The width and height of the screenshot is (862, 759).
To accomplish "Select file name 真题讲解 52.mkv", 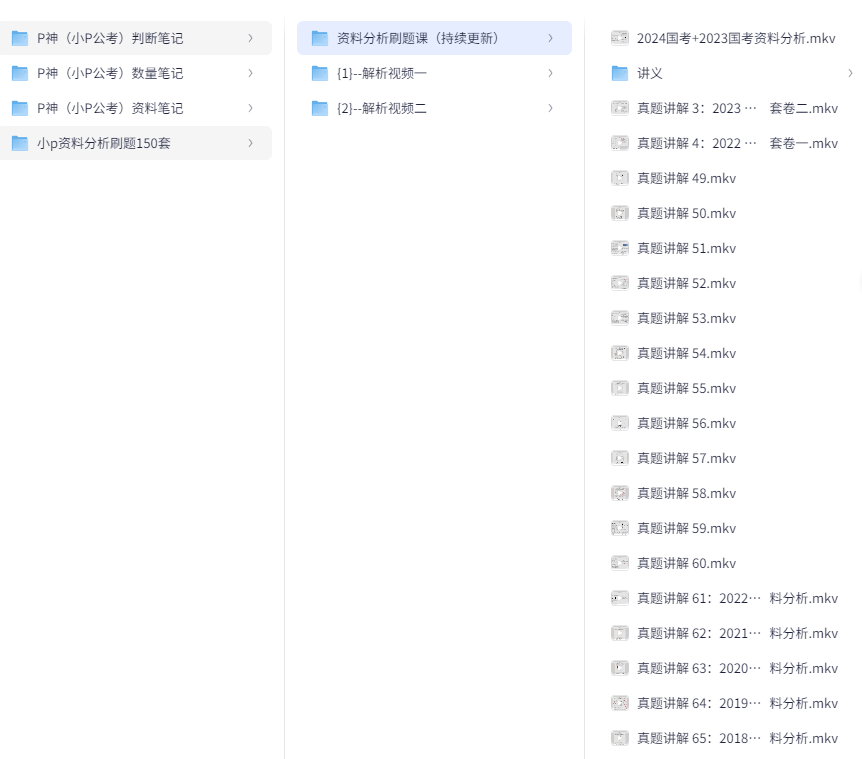I will [687, 283].
